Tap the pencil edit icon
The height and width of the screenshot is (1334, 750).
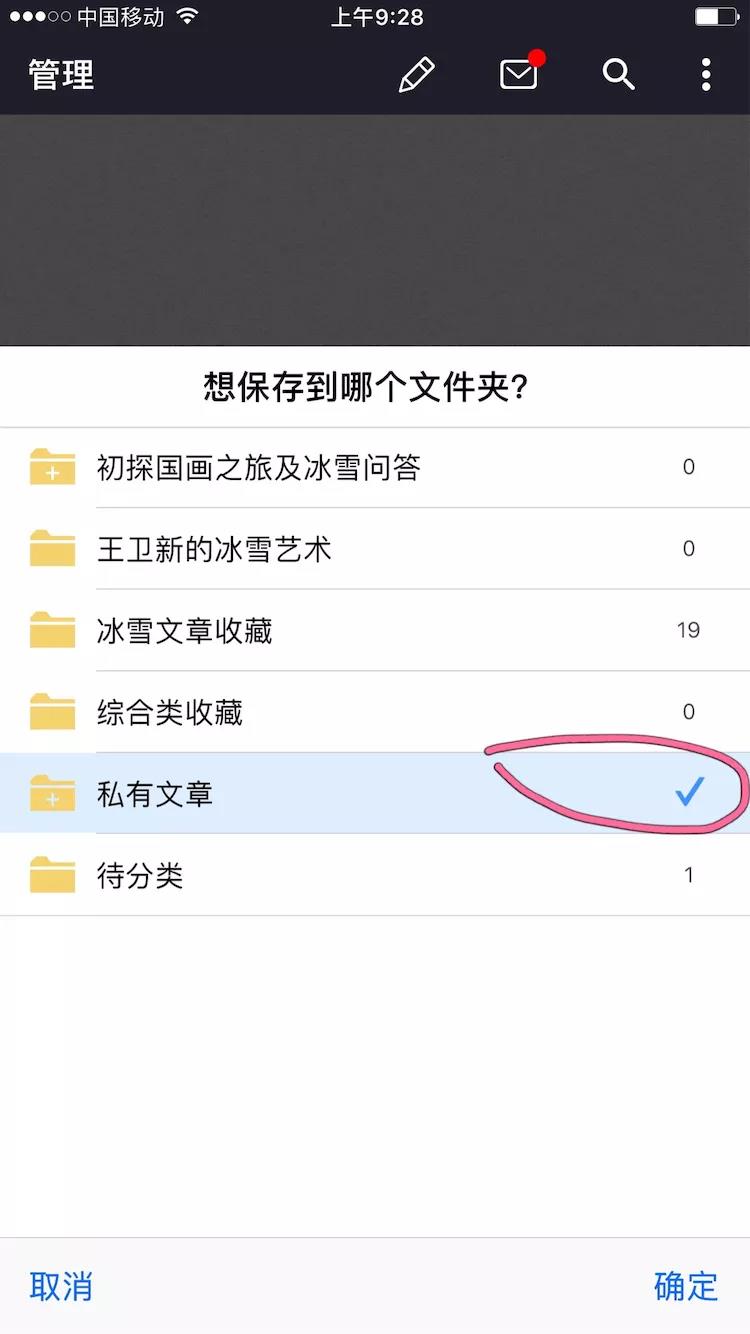pos(416,75)
